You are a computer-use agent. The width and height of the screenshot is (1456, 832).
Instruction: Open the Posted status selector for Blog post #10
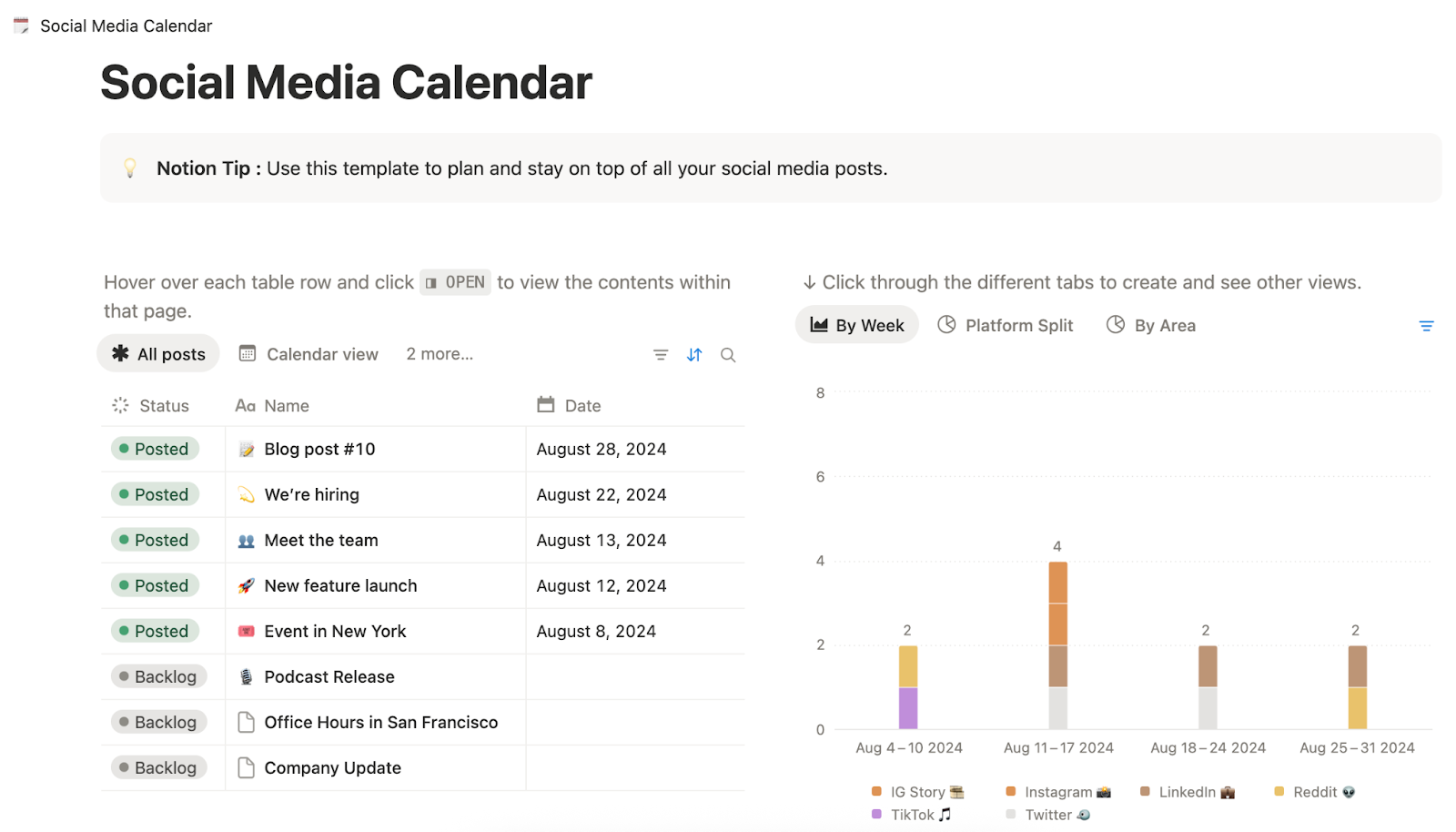click(153, 449)
